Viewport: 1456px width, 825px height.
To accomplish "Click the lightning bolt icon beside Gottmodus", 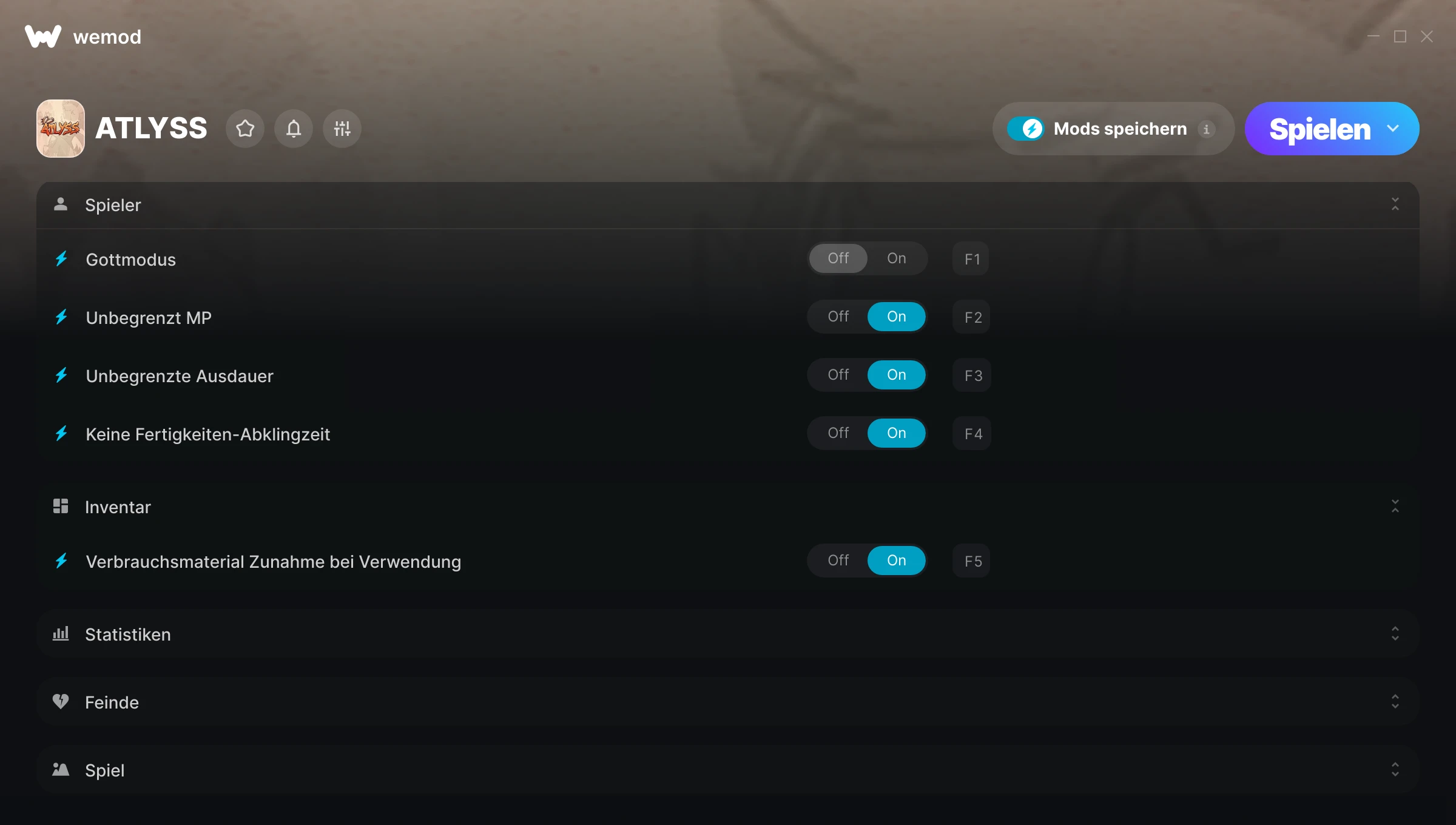I will tap(61, 259).
